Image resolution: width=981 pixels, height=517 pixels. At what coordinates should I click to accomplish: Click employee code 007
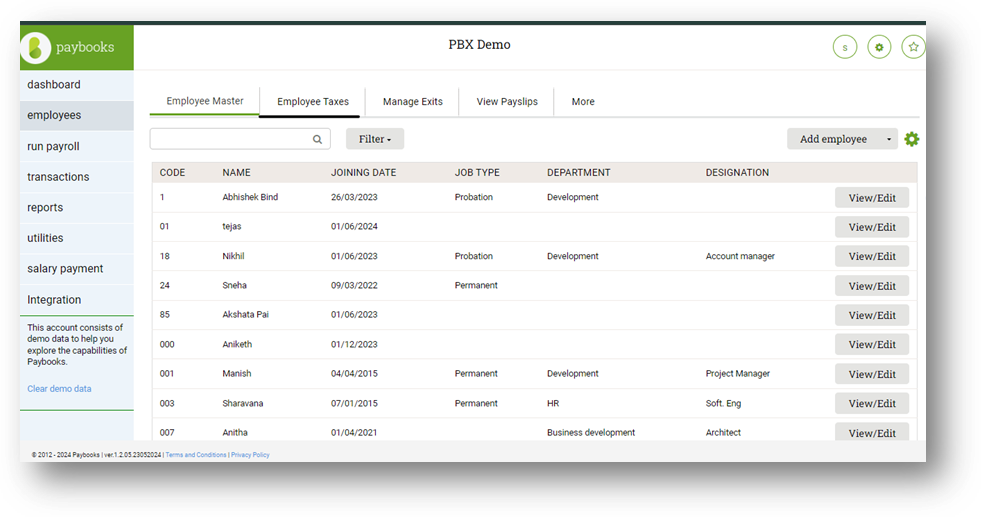point(167,433)
